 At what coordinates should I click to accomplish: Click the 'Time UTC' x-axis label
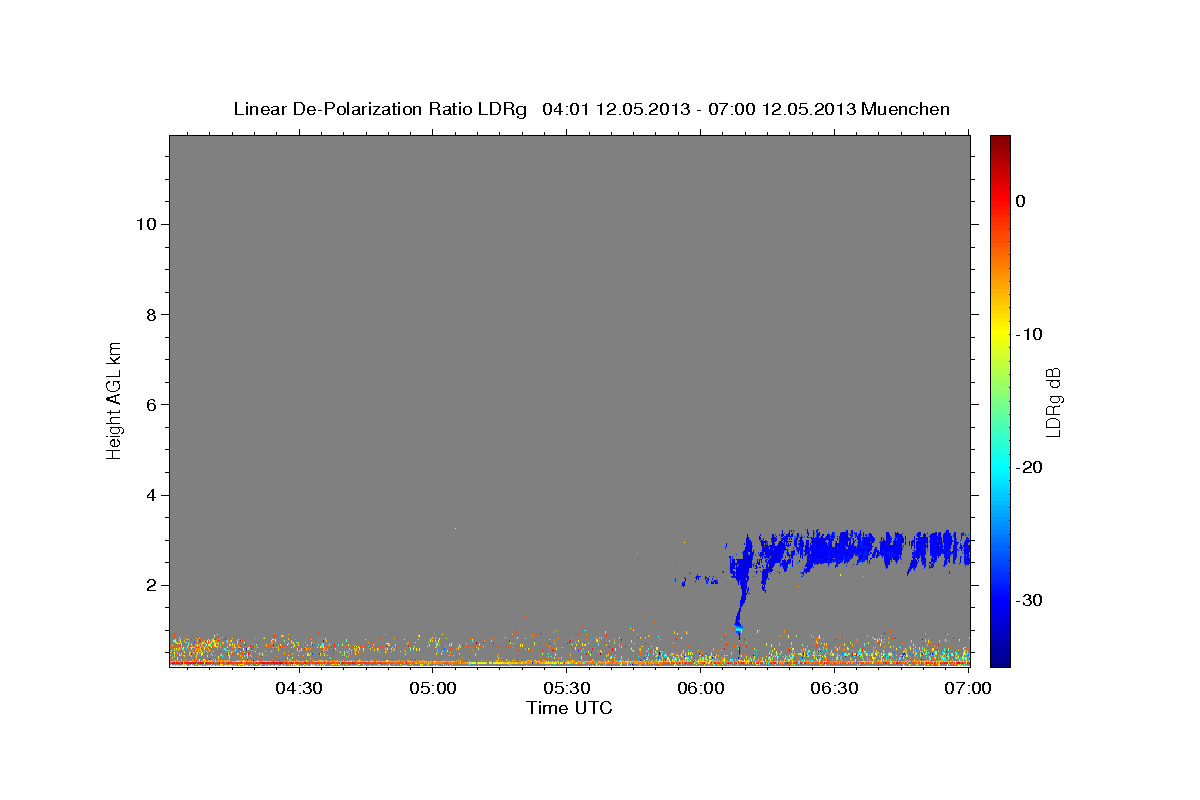[569, 708]
